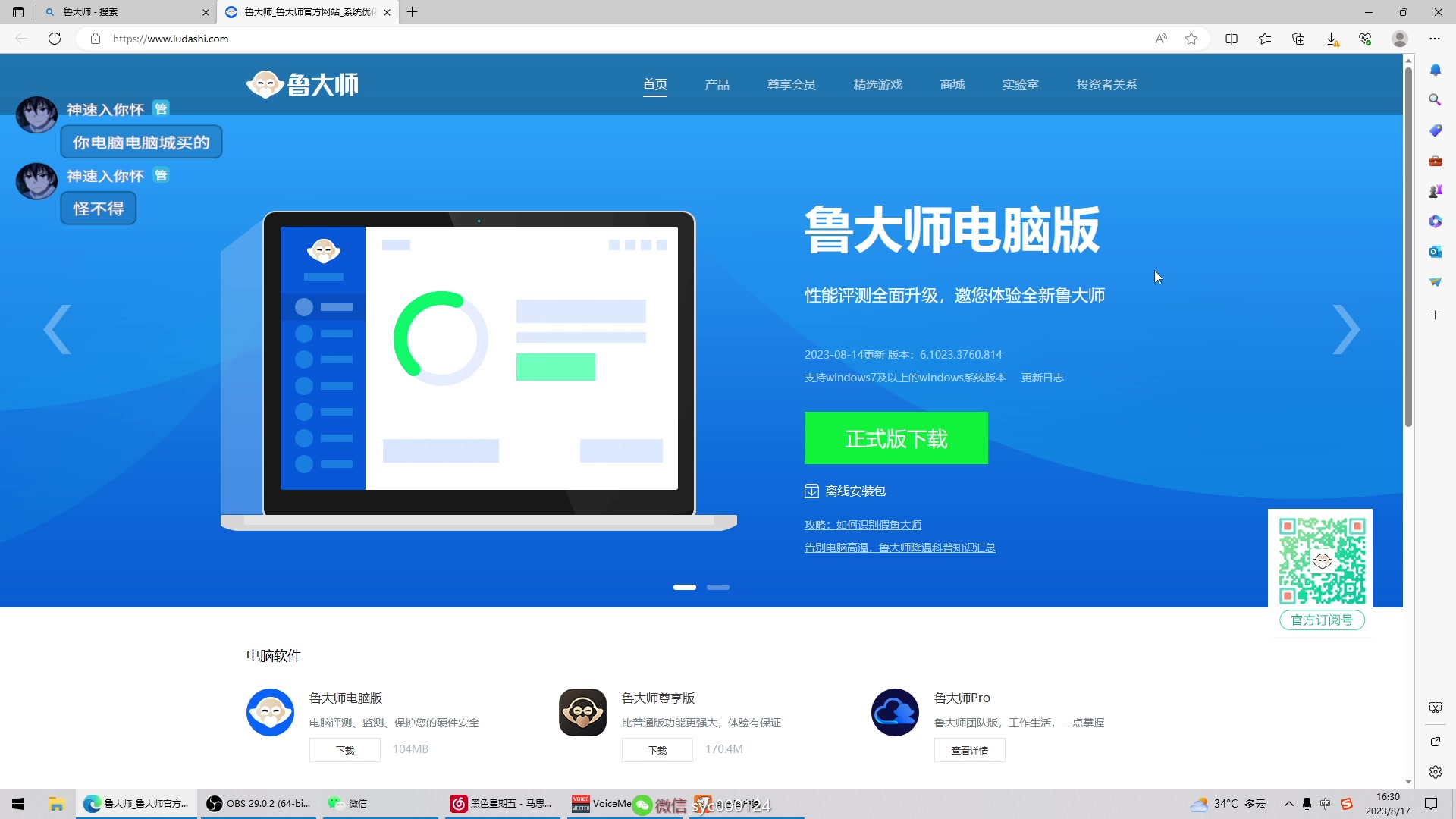
Task: Select the first carousel indicator dash
Action: [685, 587]
